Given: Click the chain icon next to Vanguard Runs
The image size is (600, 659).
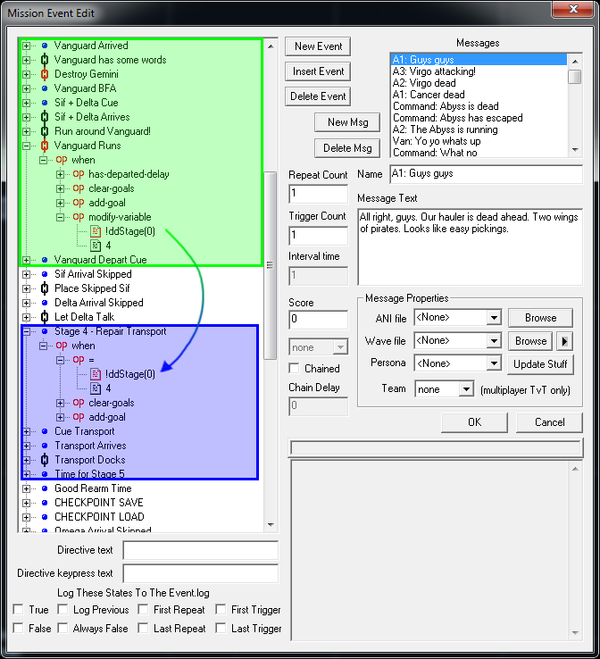Looking at the screenshot, I should pyautogui.click(x=44, y=146).
